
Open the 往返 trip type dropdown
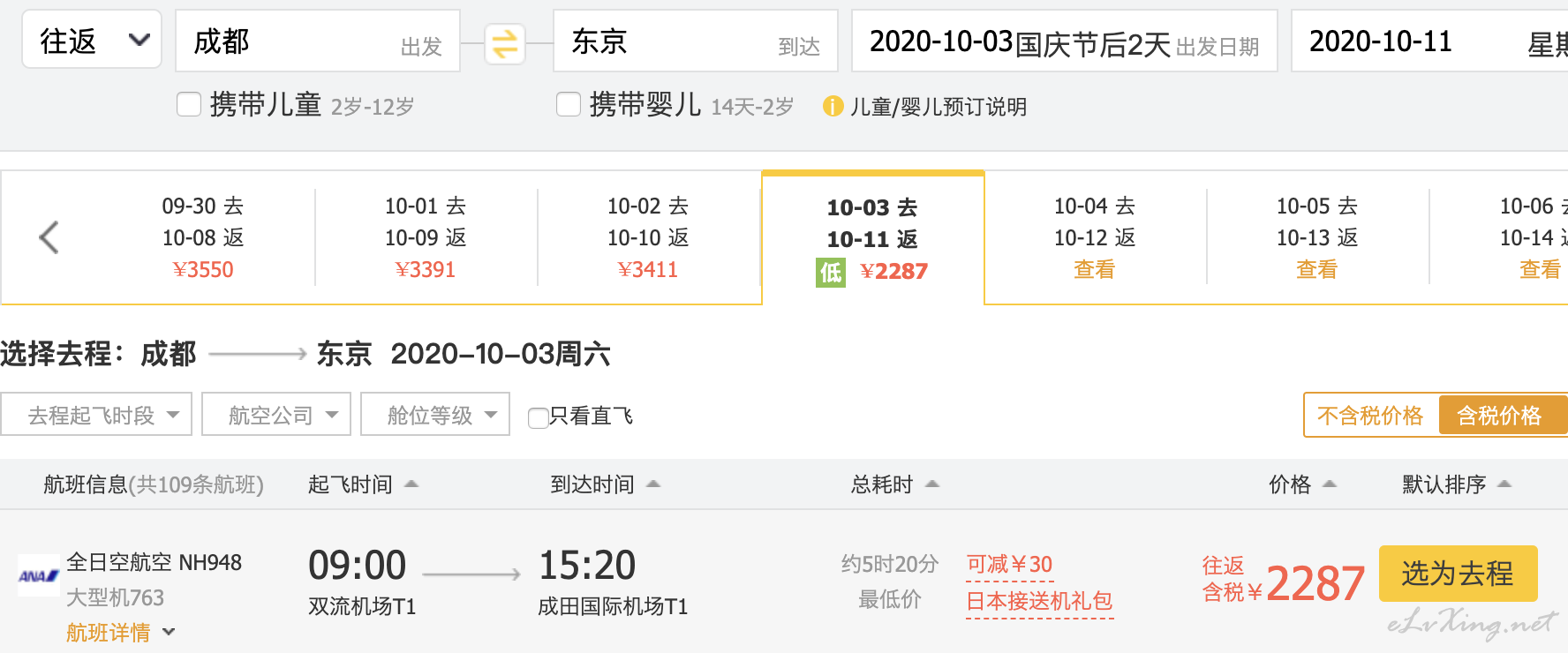coord(92,40)
